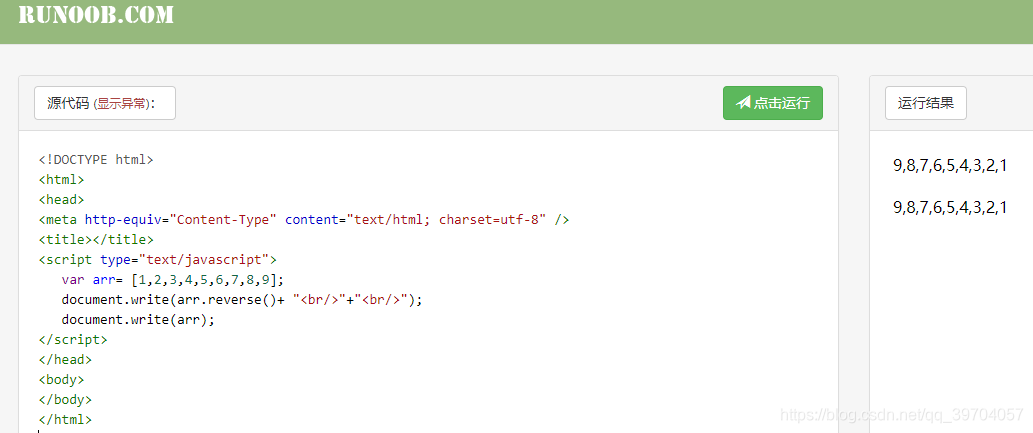The width and height of the screenshot is (1033, 433).
Task: Click the closing </script> tag line
Action: pyautogui.click(x=72, y=339)
